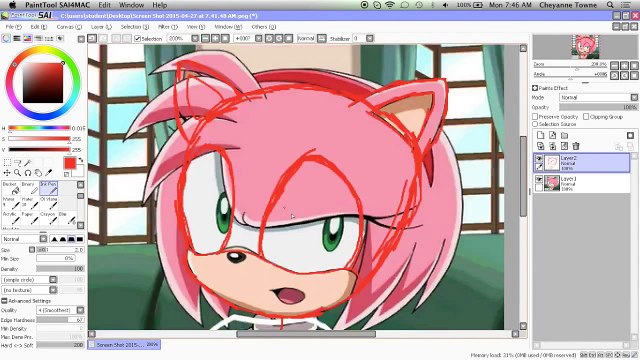Create a new linework layer

click(x=552, y=135)
